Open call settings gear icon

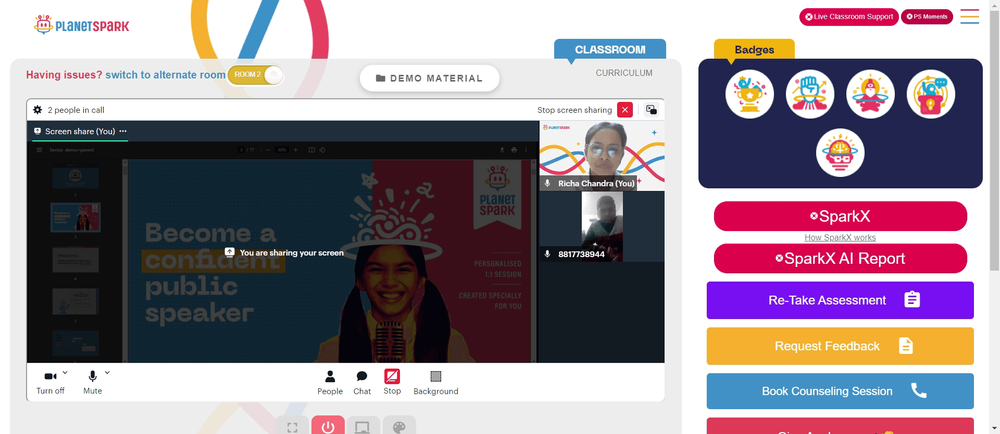[x=38, y=110]
